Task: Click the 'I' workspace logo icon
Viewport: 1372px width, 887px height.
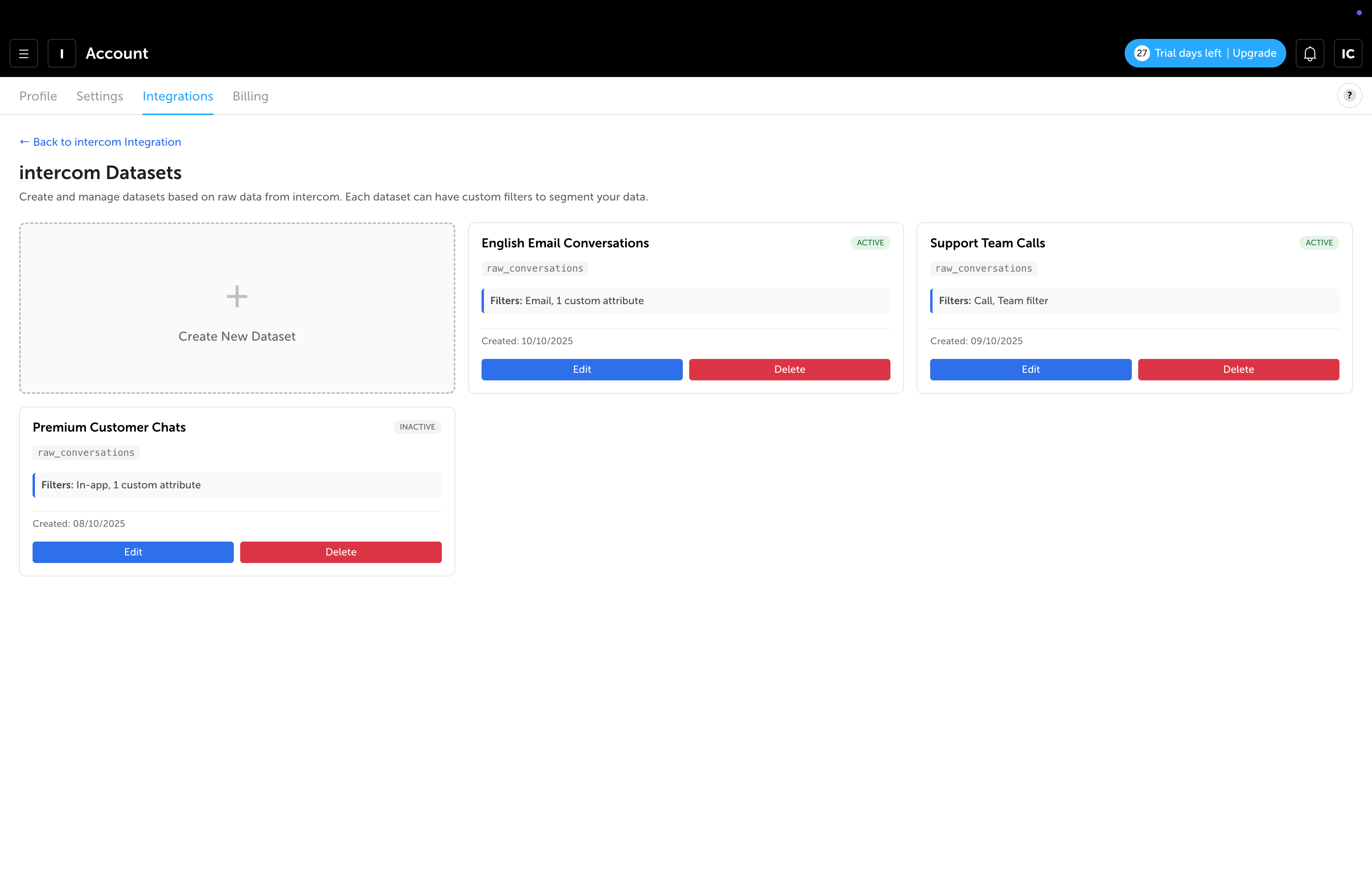Action: click(x=62, y=53)
